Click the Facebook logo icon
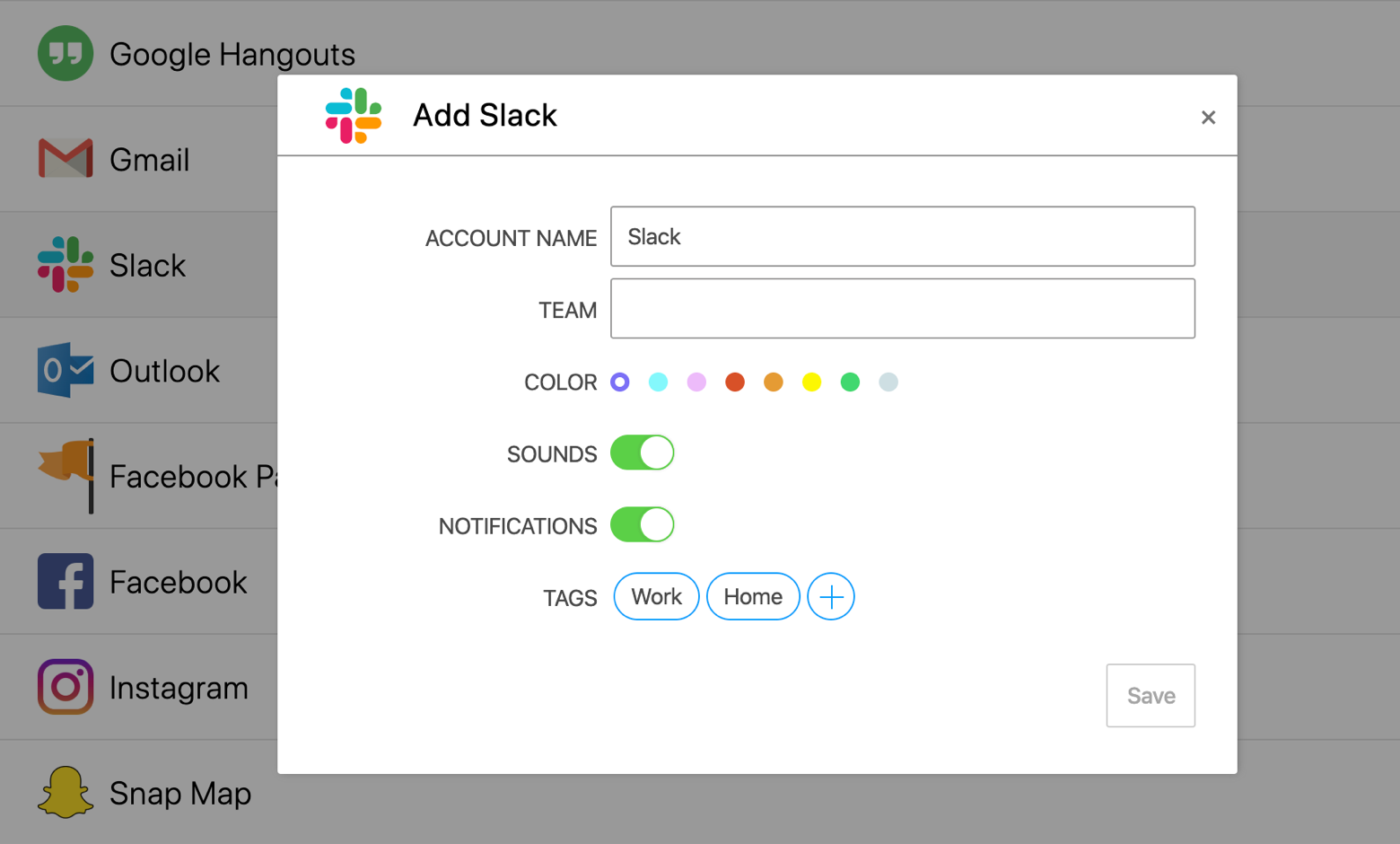 (66, 581)
